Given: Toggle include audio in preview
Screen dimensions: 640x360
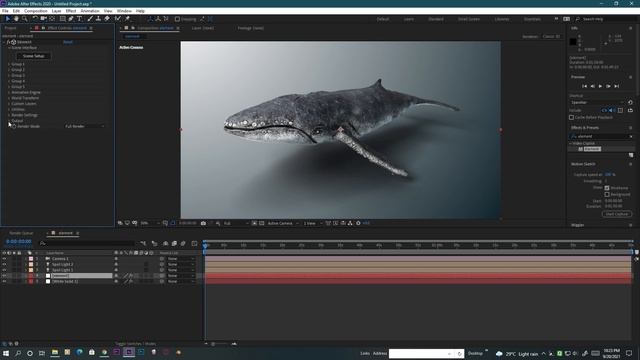Looking at the screenshot, I should click(x=611, y=110).
